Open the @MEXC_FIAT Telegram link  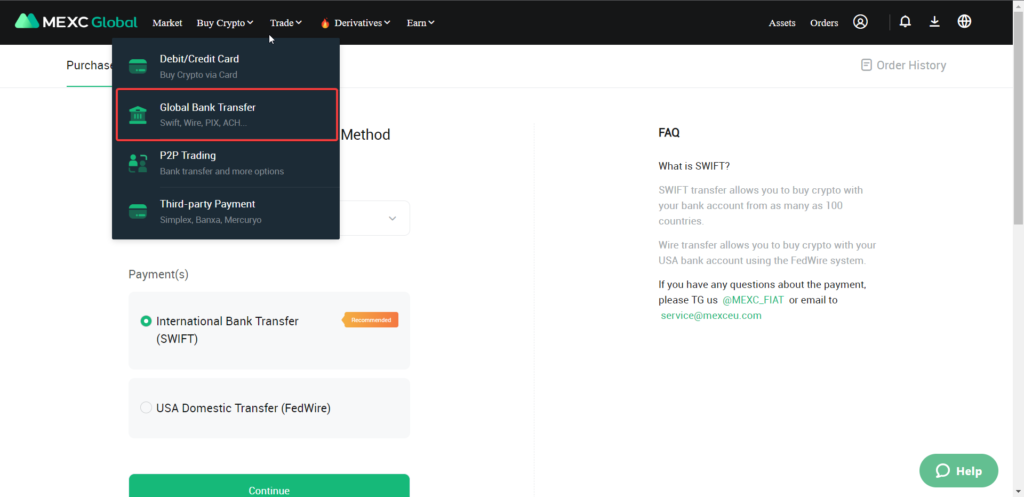[x=753, y=300]
